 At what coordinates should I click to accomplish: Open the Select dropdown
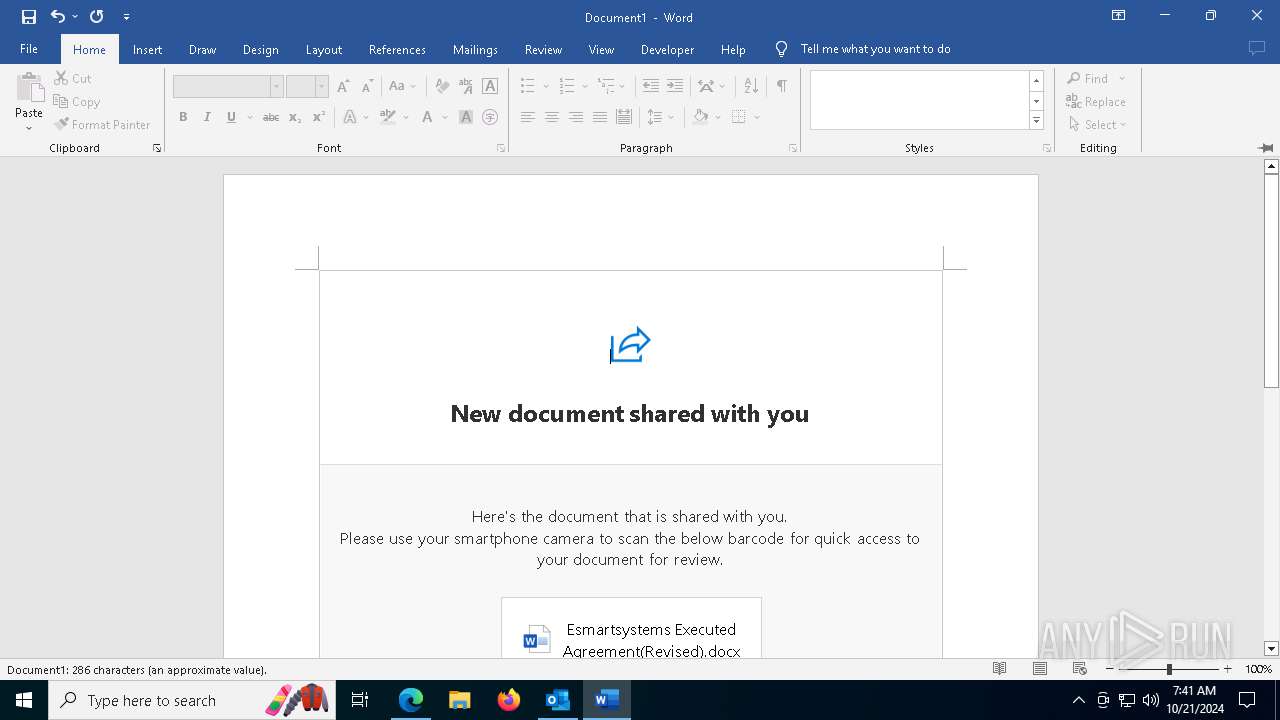1097,124
